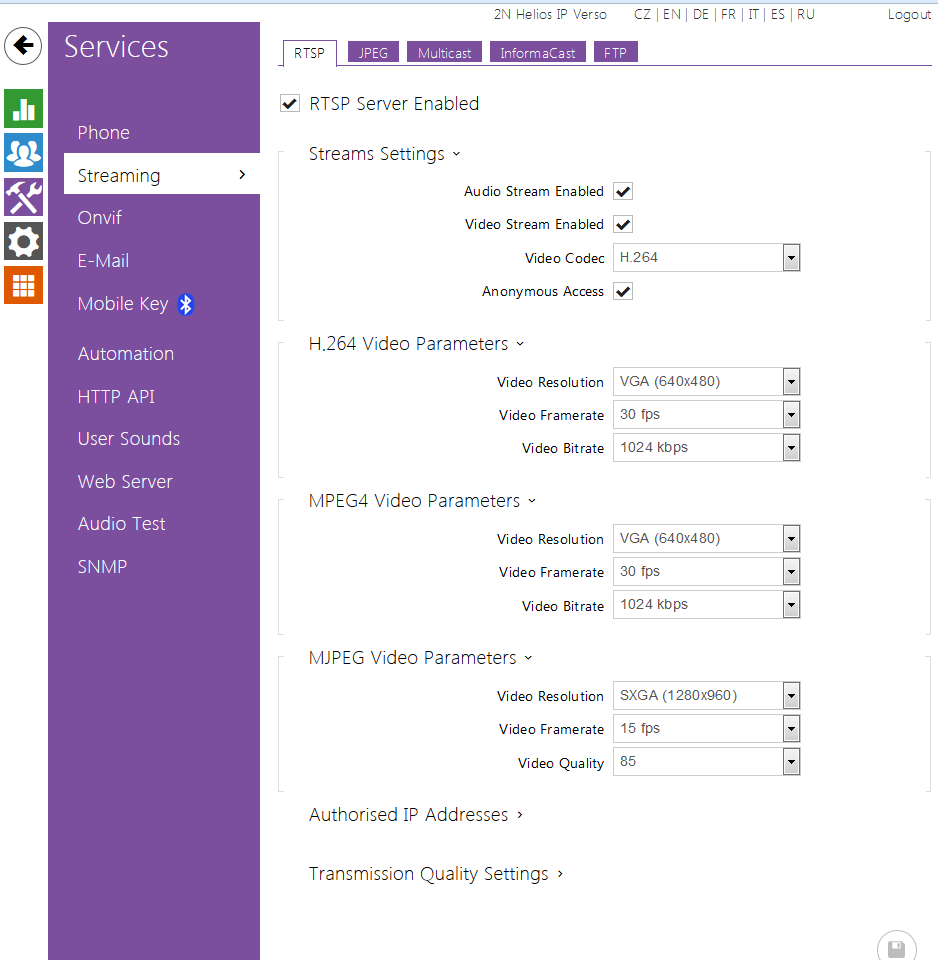The height and width of the screenshot is (960, 938).
Task: Click the orange grid icon
Action: coord(23,285)
